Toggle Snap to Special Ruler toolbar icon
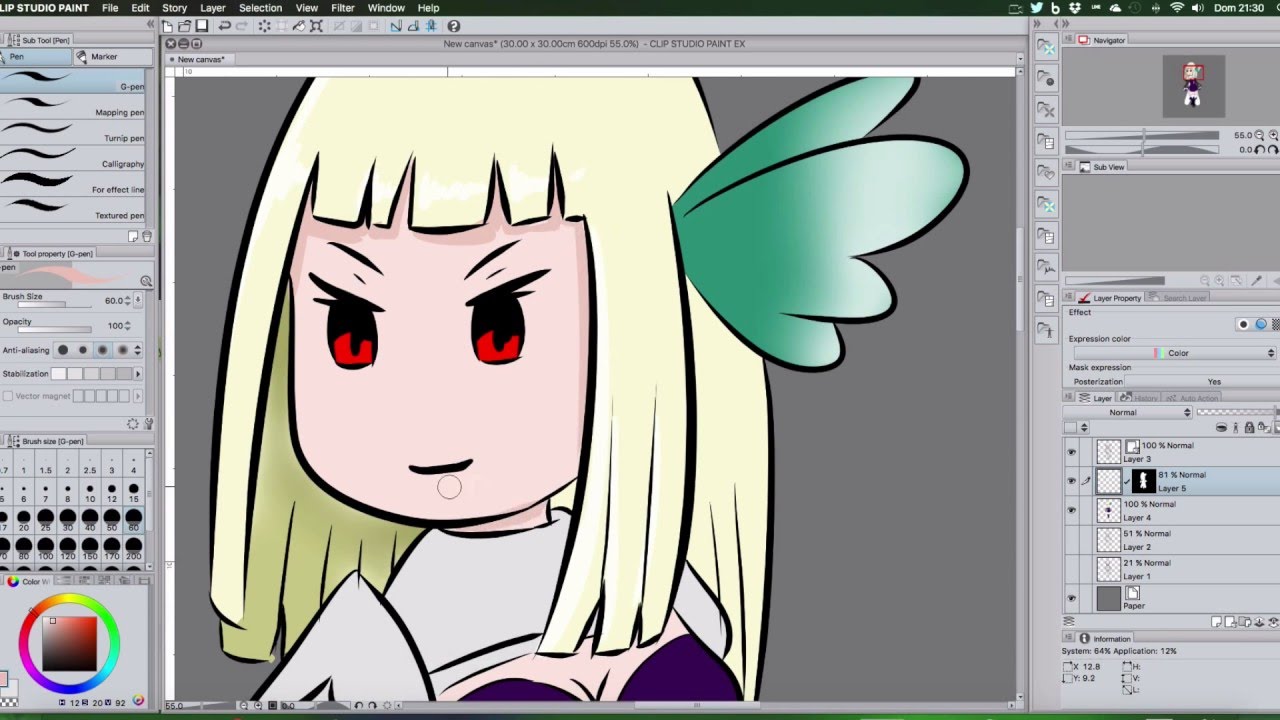Viewport: 1280px width, 720px height. 414,26
